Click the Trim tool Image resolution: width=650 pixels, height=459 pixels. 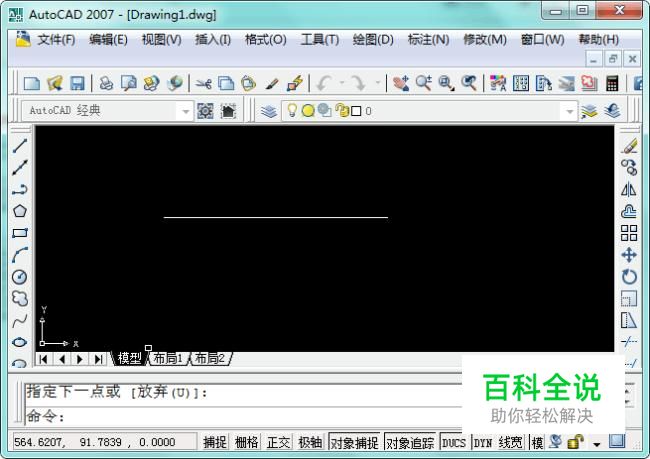click(x=629, y=342)
